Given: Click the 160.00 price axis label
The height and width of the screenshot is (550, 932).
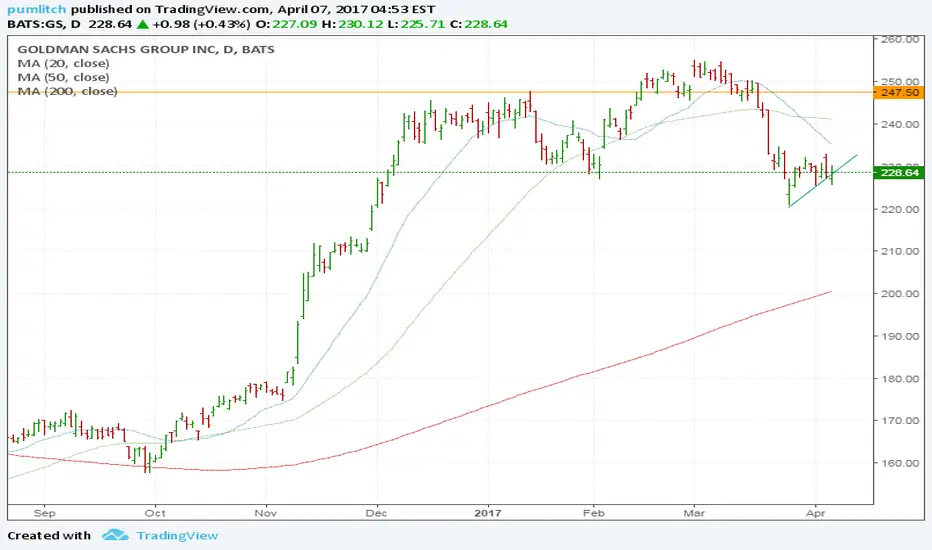Looking at the screenshot, I should pos(899,463).
